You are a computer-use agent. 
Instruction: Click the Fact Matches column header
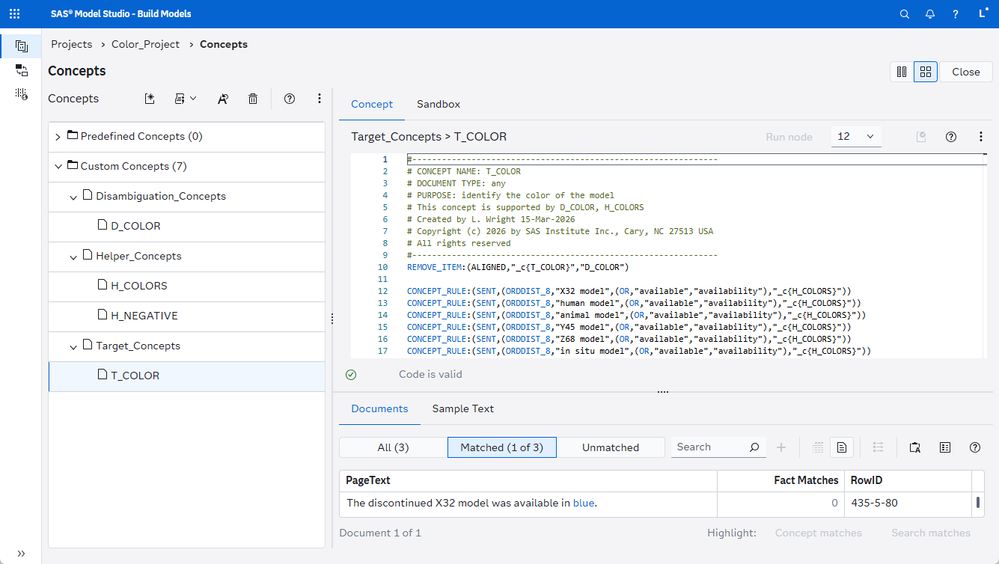(780, 481)
